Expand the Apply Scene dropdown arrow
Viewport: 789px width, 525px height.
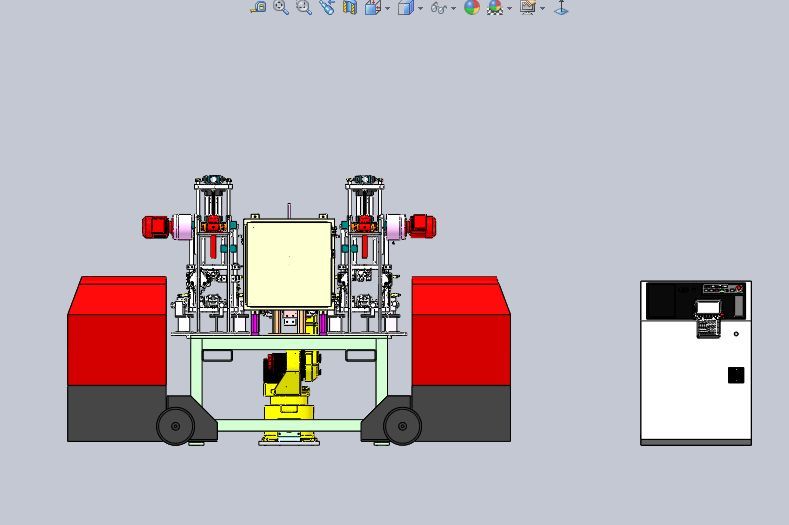(510, 8)
